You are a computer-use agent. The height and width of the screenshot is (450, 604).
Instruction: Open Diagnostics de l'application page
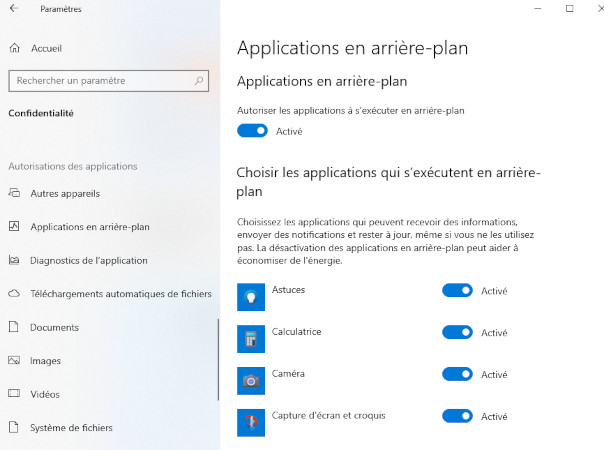click(x=89, y=260)
